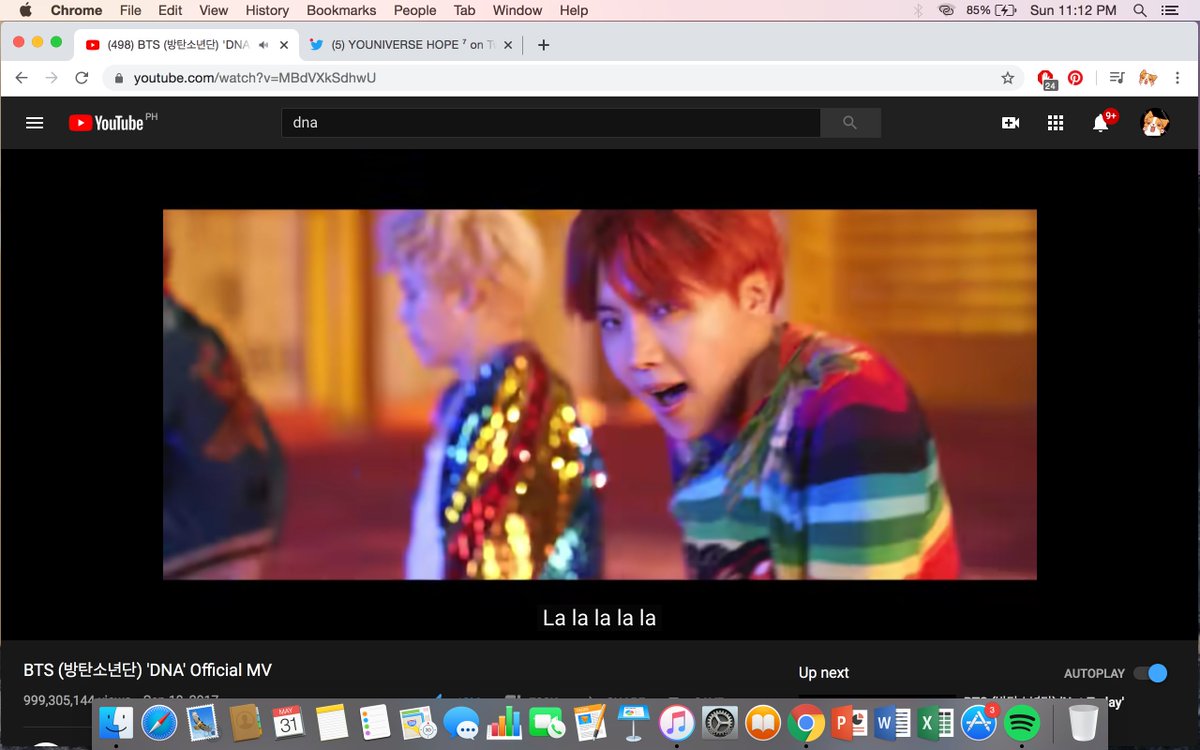Open Keynote from the dock

coord(634,721)
